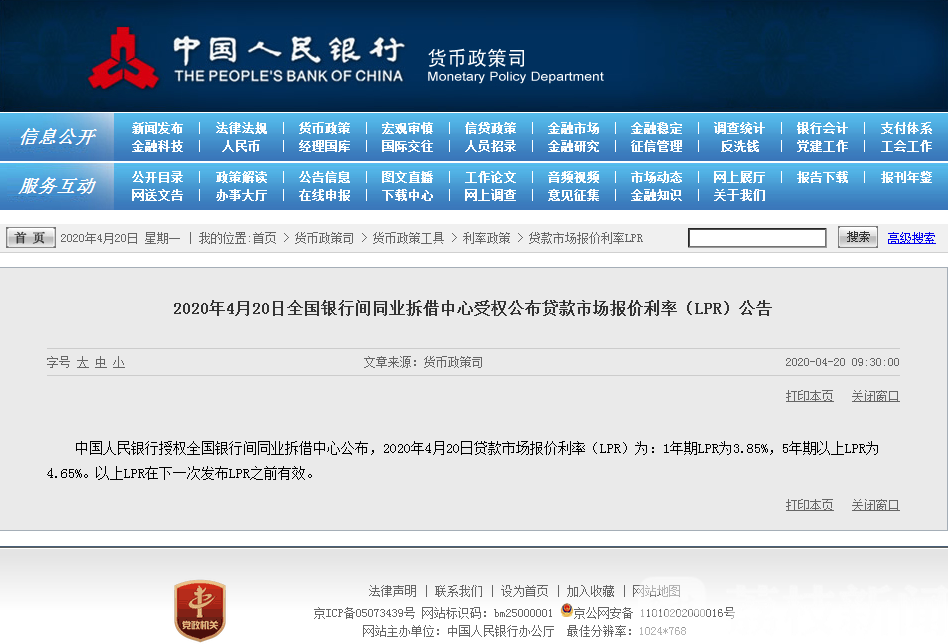Screen dimensions: 951x644
Task: Open 市场动态 menu link
Action: click(x=656, y=178)
